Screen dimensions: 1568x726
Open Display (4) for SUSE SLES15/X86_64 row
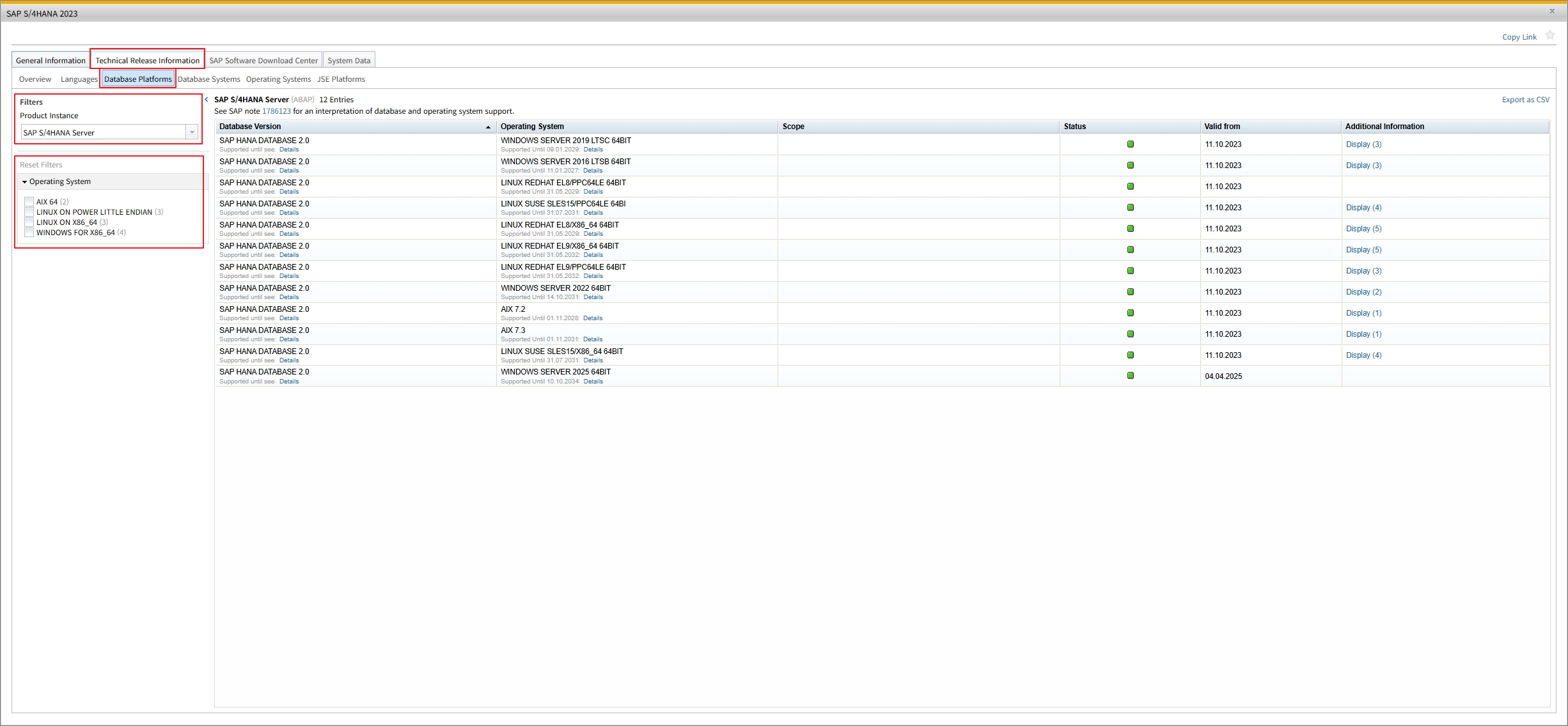(x=1363, y=355)
